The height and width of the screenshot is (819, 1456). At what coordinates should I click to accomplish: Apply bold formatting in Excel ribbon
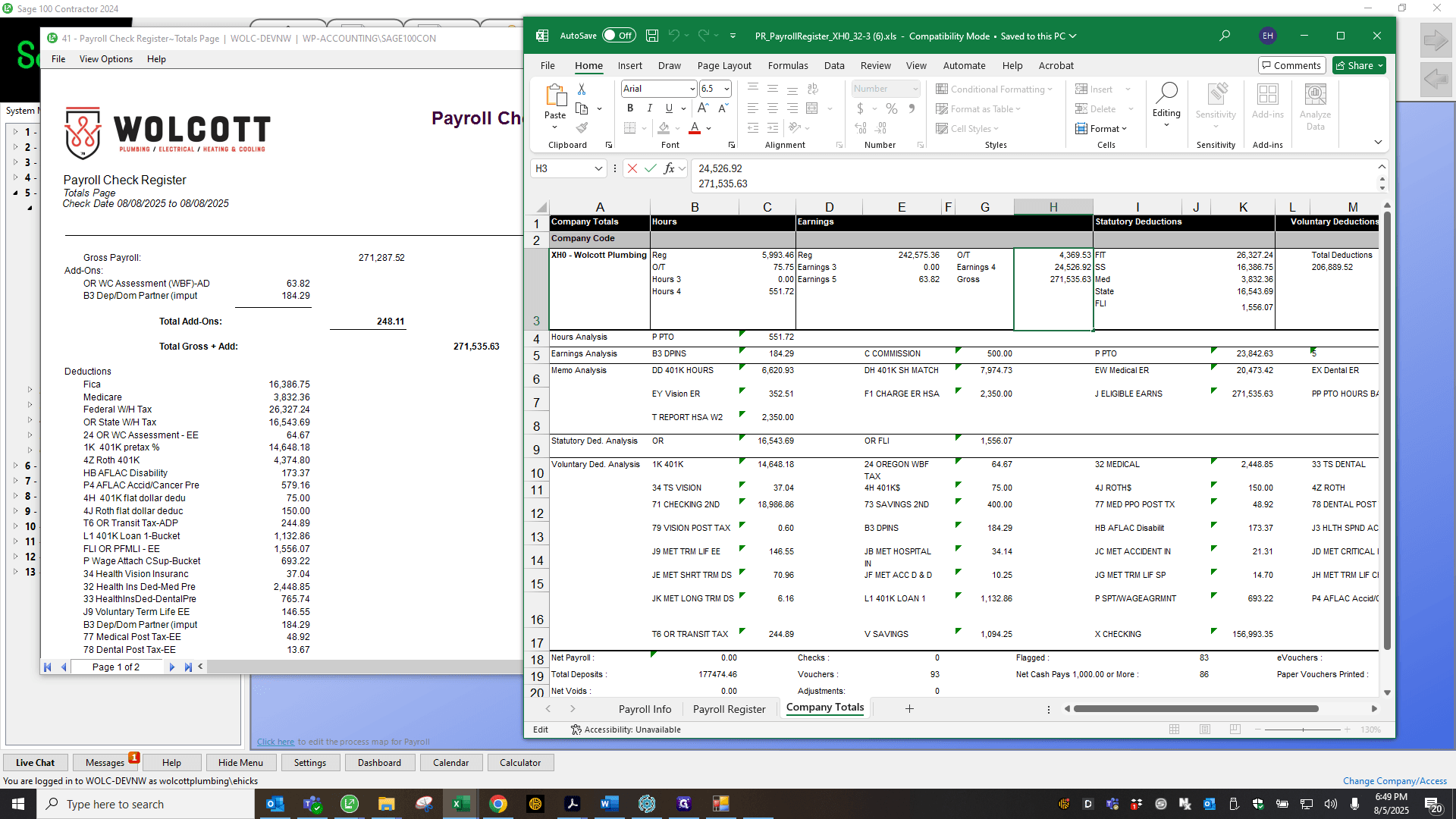pos(629,108)
